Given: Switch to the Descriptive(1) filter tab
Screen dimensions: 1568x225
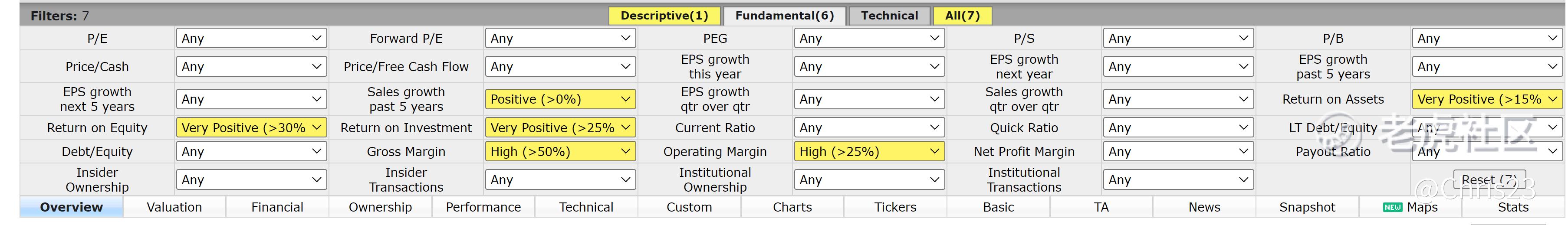Looking at the screenshot, I should click(664, 16).
